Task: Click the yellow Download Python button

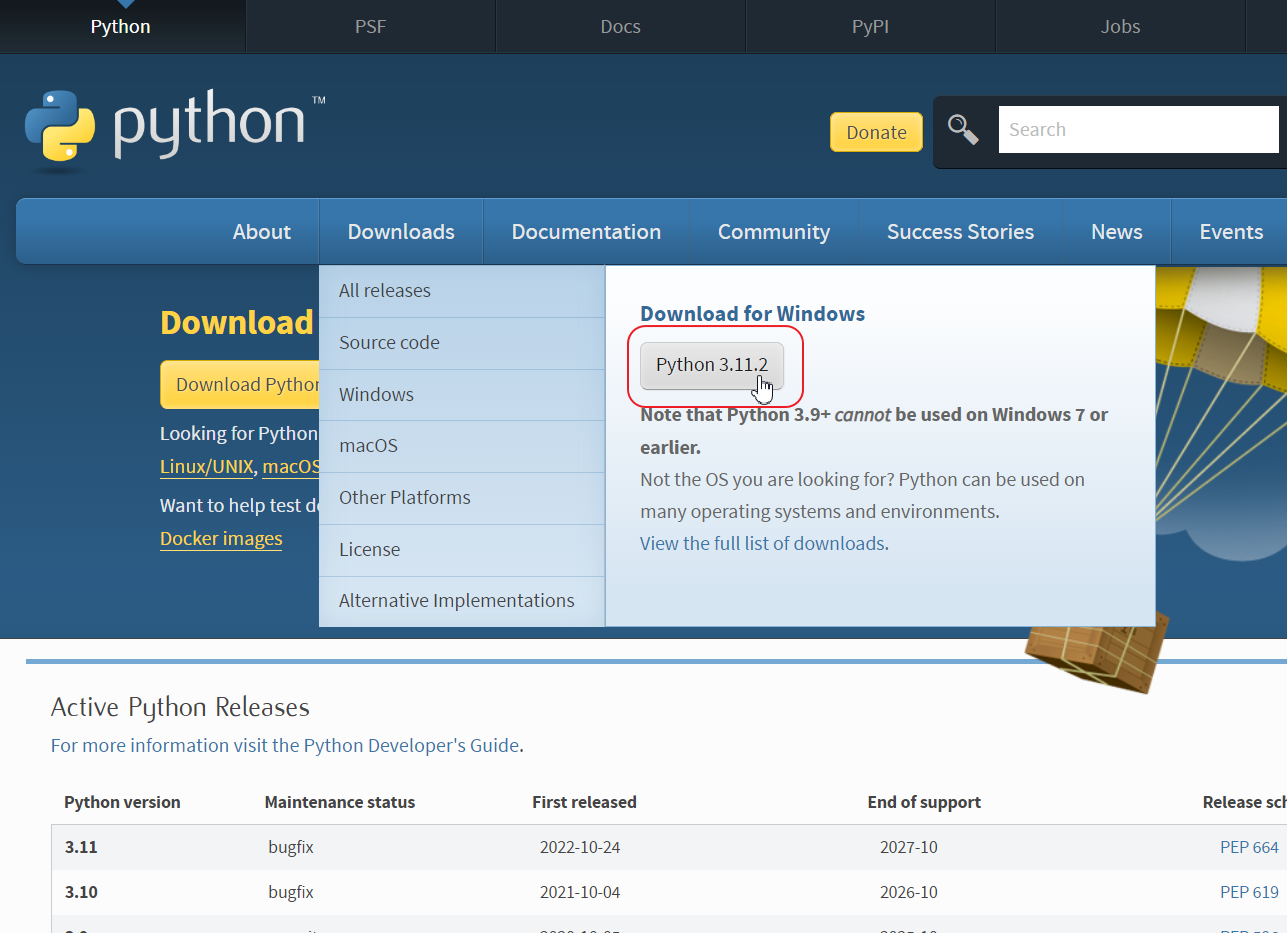Action: tap(240, 384)
